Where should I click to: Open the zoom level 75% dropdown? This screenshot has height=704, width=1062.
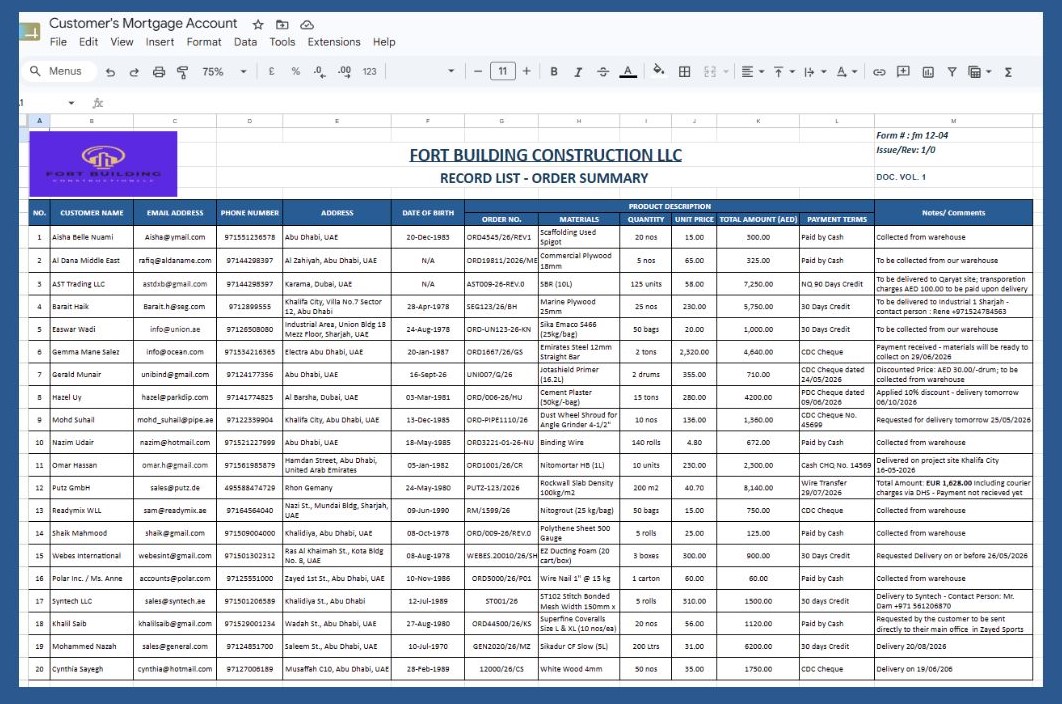(x=224, y=72)
